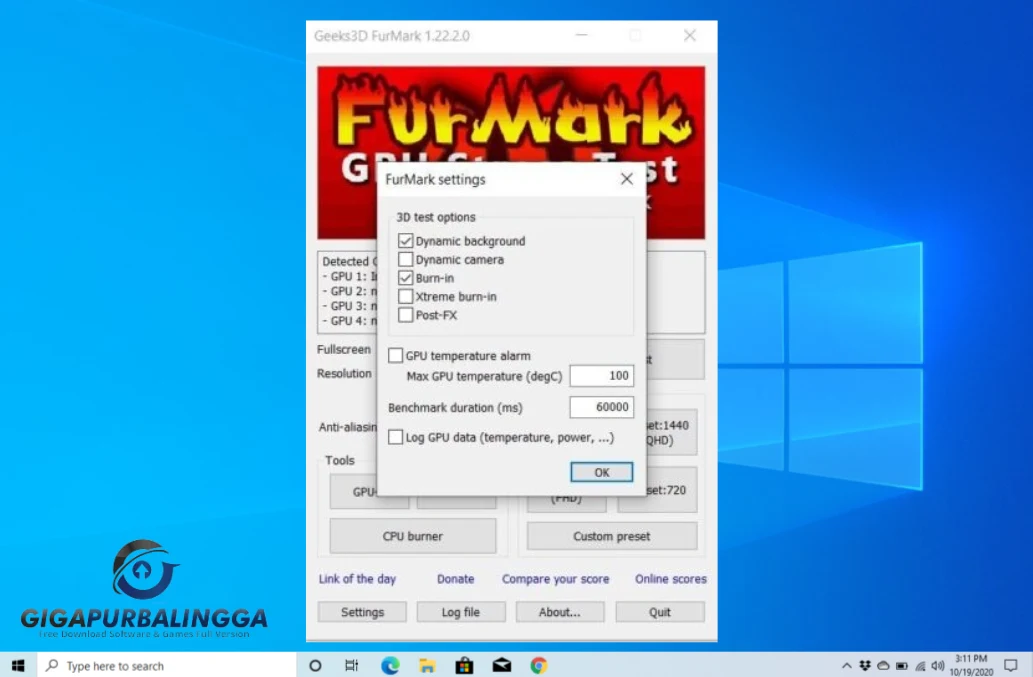Click Benchmark duration field

601,407
